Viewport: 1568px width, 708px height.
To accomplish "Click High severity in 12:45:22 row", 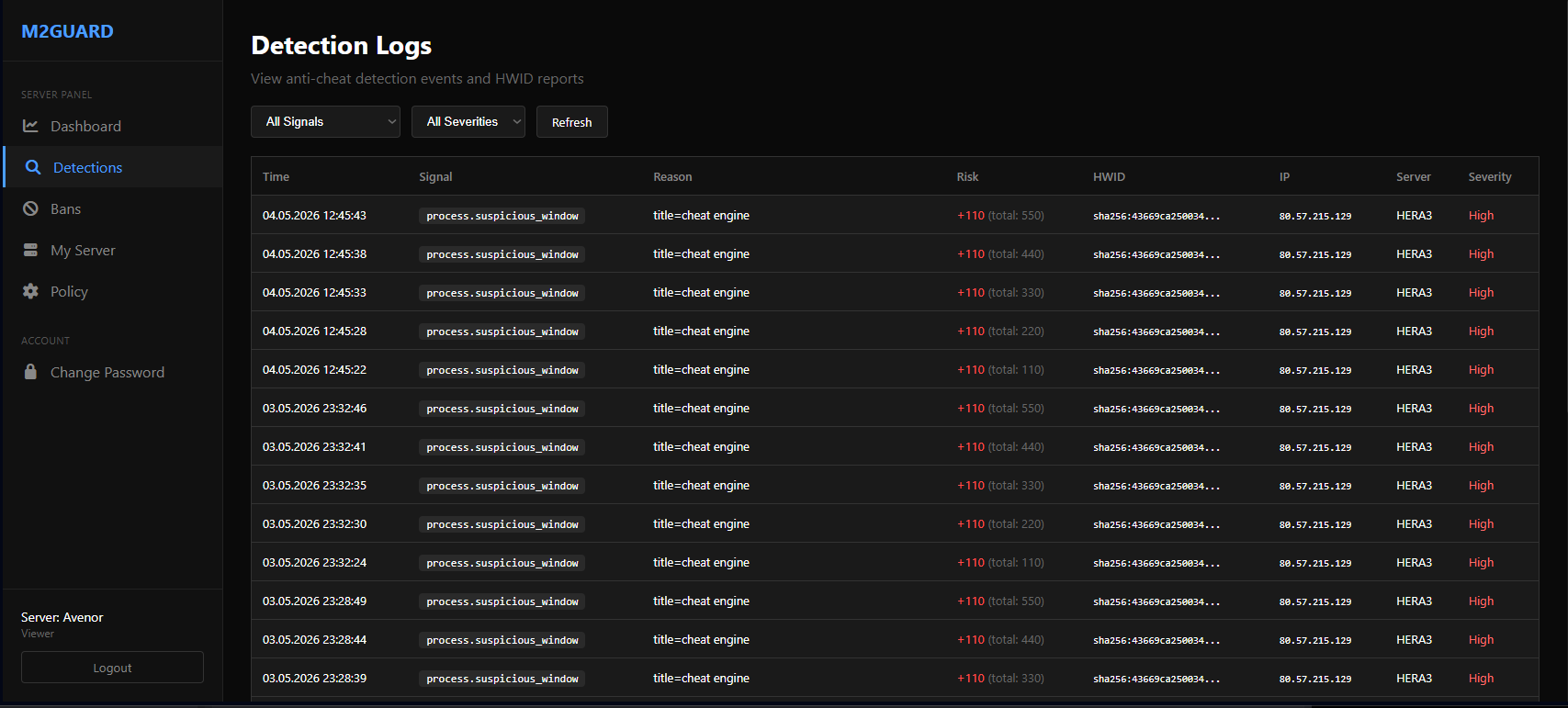I will click(1481, 369).
